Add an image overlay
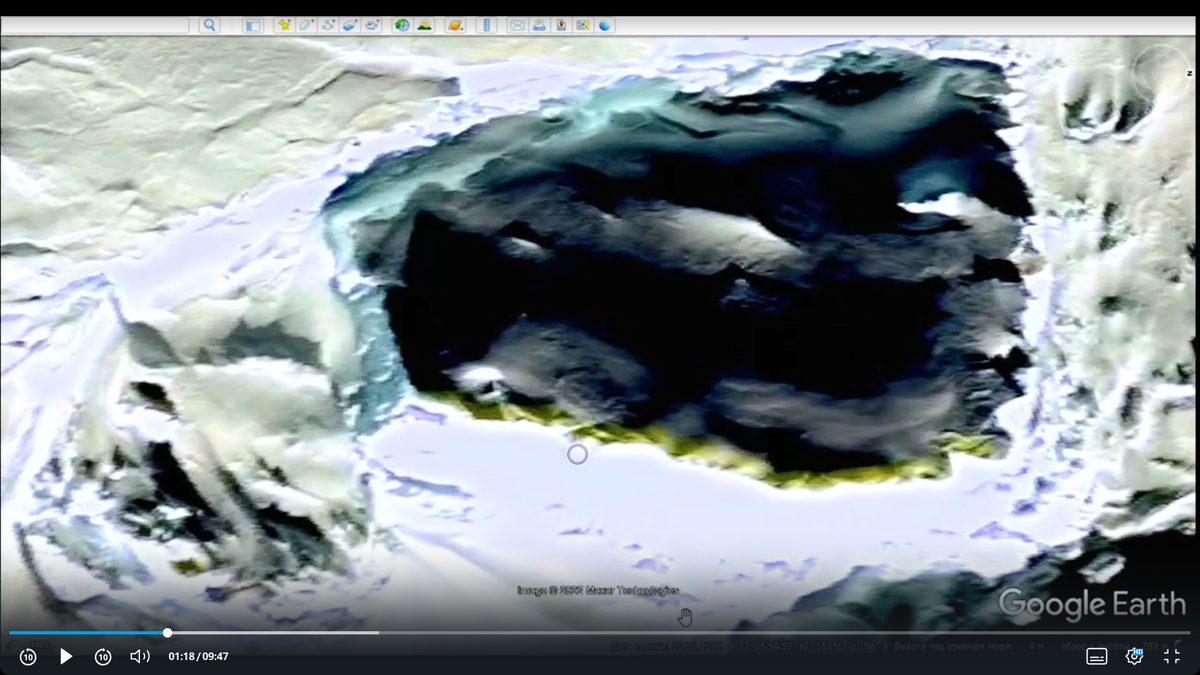The height and width of the screenshot is (675, 1200). click(350, 25)
